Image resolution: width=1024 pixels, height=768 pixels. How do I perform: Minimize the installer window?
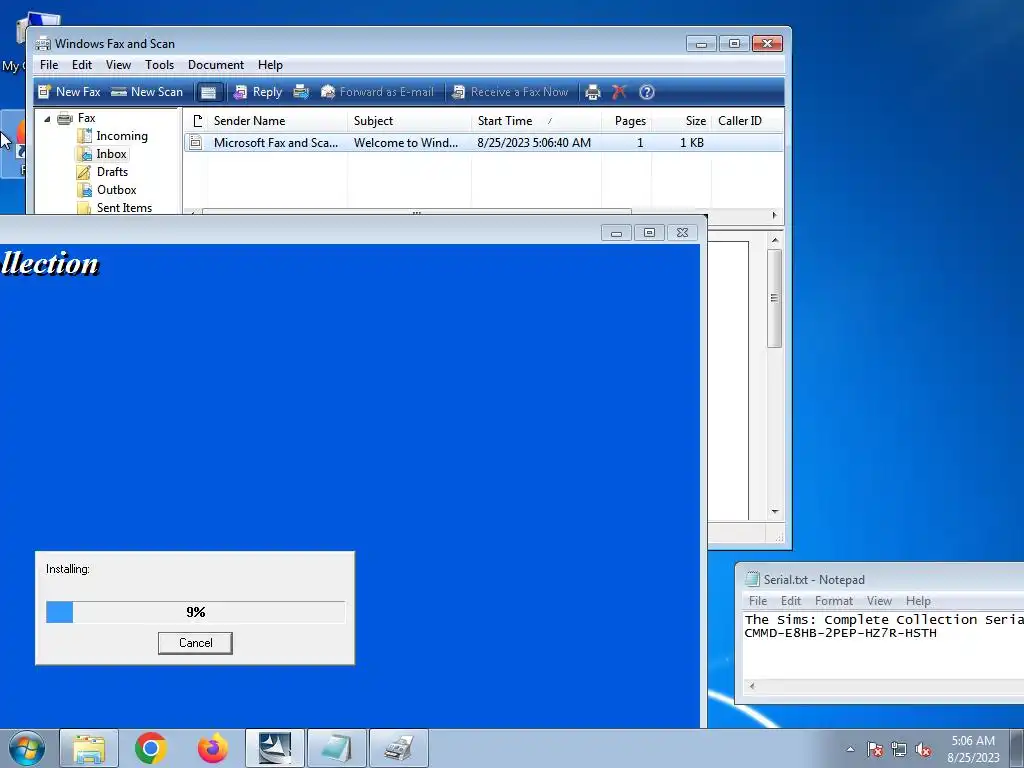click(616, 233)
